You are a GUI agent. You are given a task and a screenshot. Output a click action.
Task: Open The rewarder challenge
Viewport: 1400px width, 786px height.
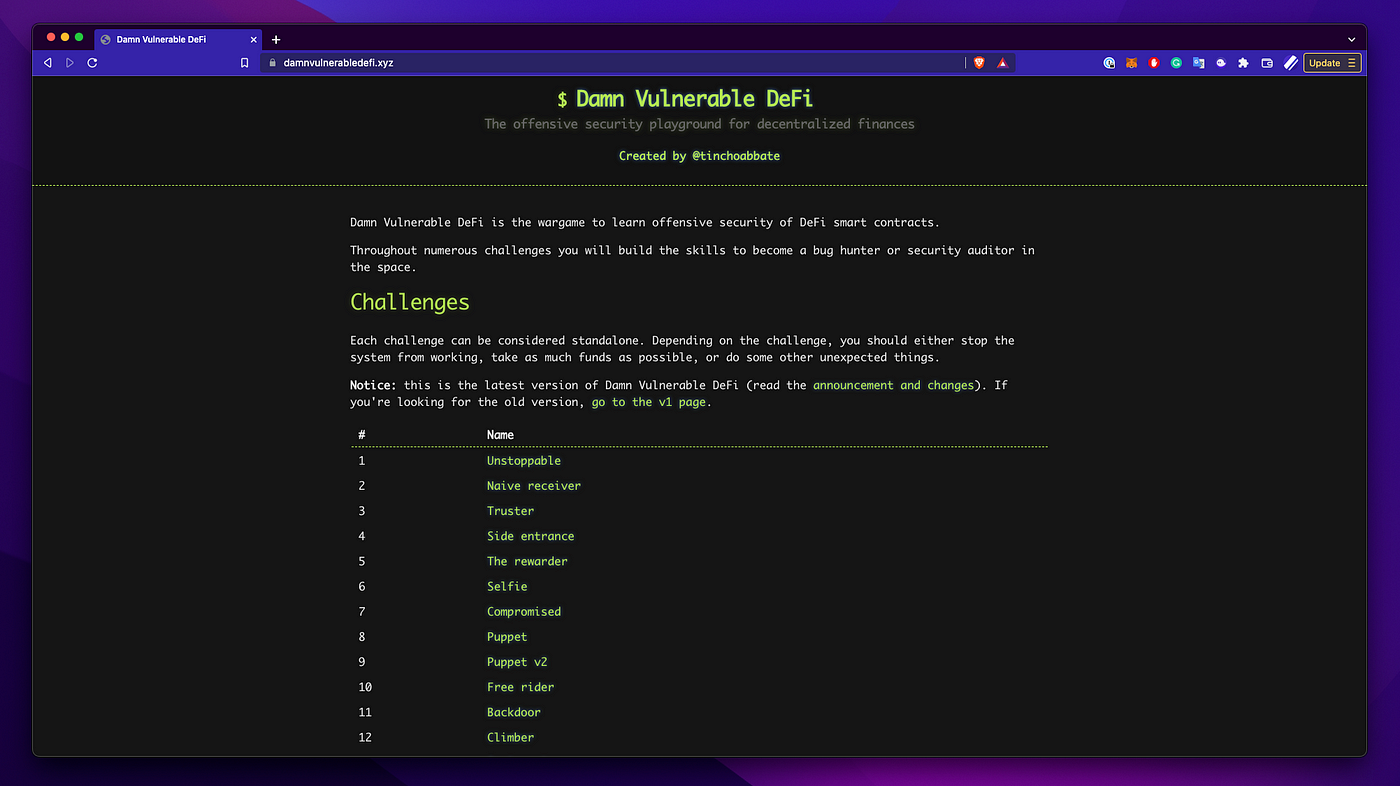(x=527, y=561)
